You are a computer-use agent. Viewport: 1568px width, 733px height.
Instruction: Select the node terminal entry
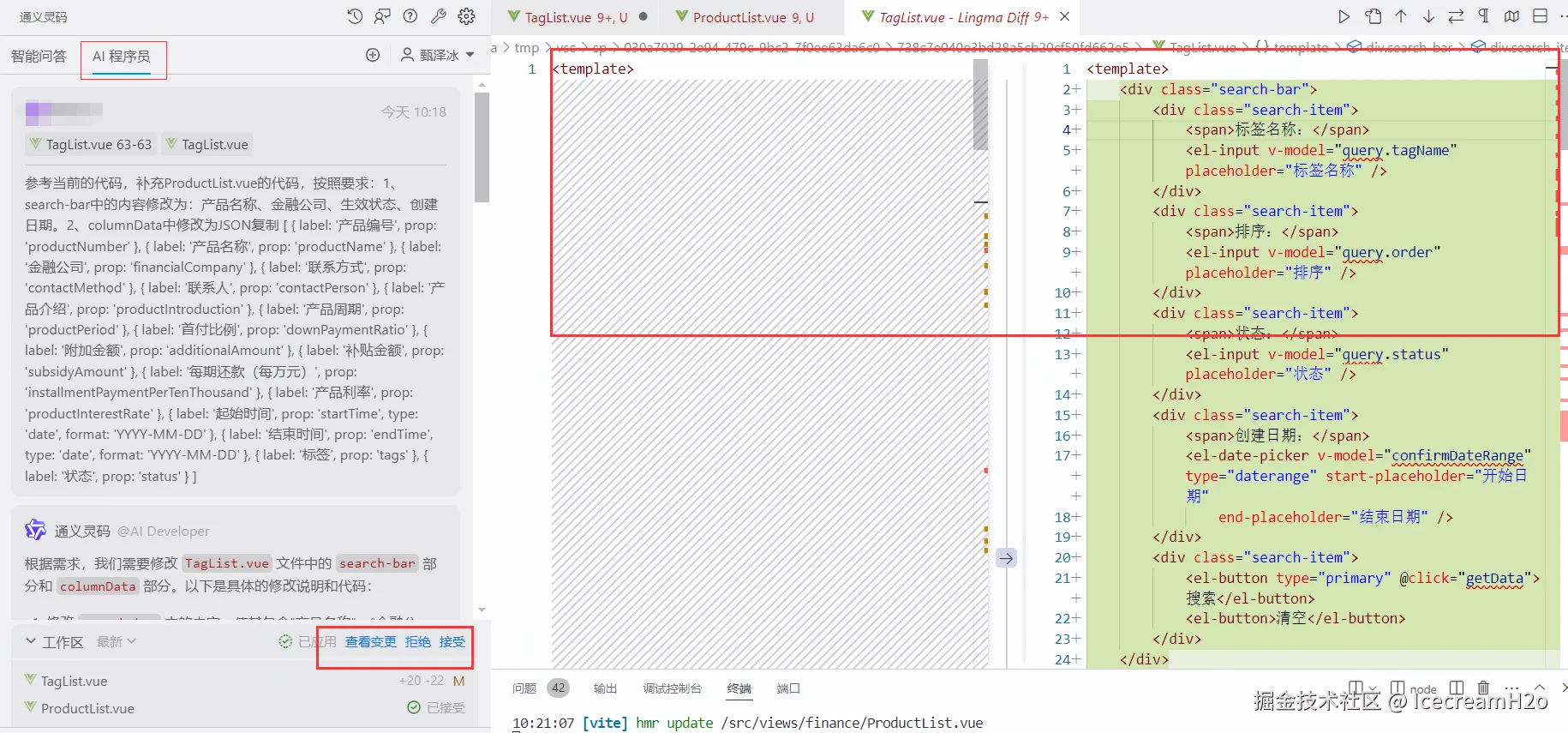click(1414, 688)
